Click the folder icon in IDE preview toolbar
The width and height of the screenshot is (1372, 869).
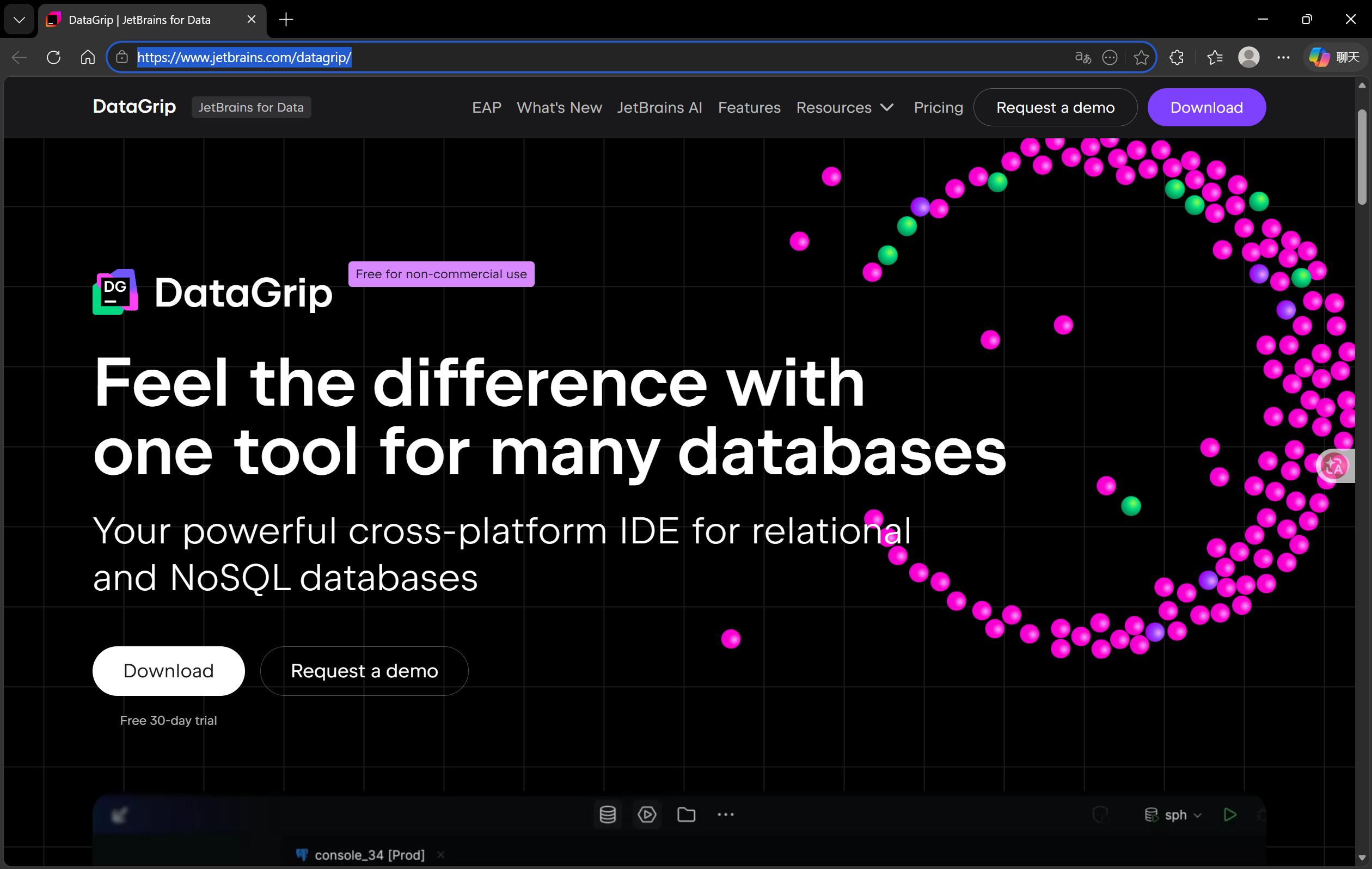coord(687,815)
